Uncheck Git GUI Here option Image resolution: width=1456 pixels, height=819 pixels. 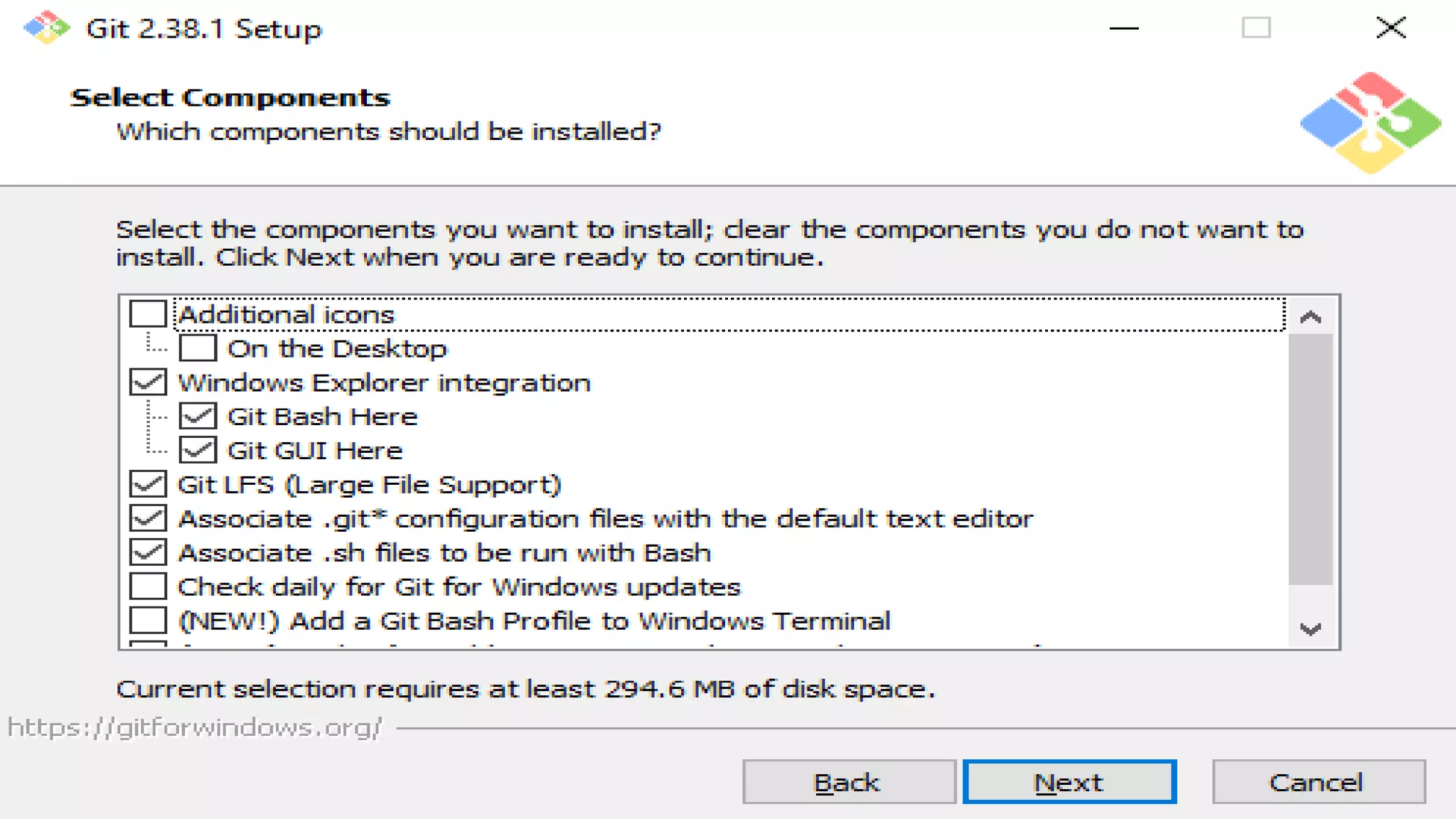coord(198,451)
